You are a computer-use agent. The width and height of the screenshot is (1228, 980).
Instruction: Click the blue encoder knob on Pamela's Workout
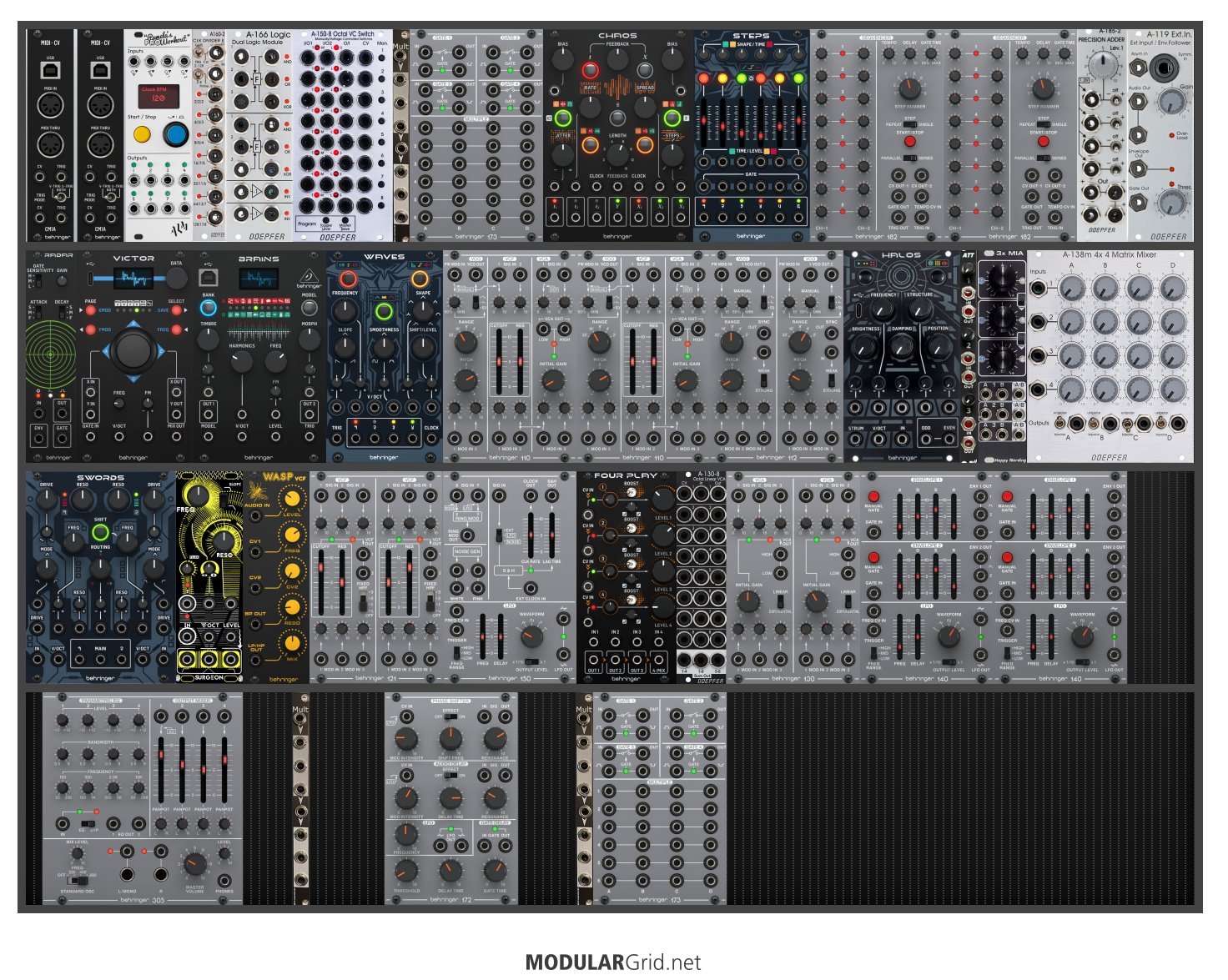tap(175, 135)
